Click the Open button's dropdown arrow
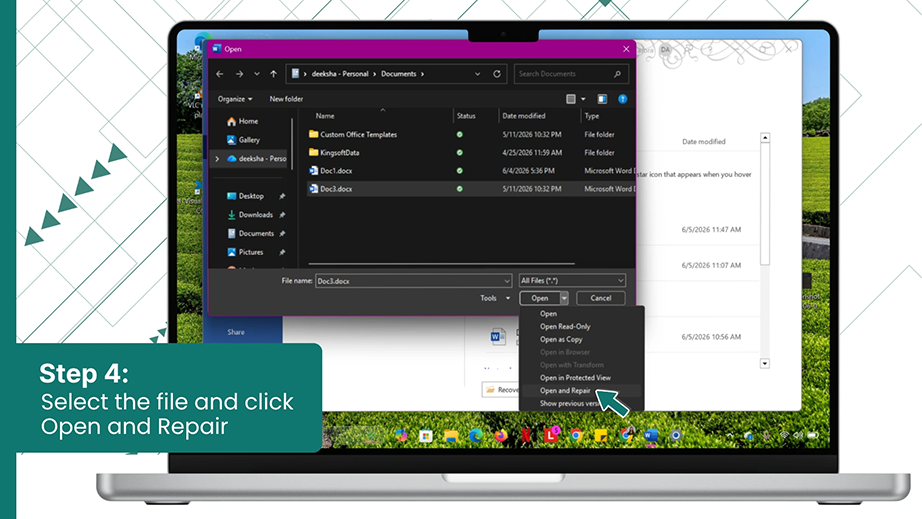Screen dimensions: 922x519 coord(564,299)
